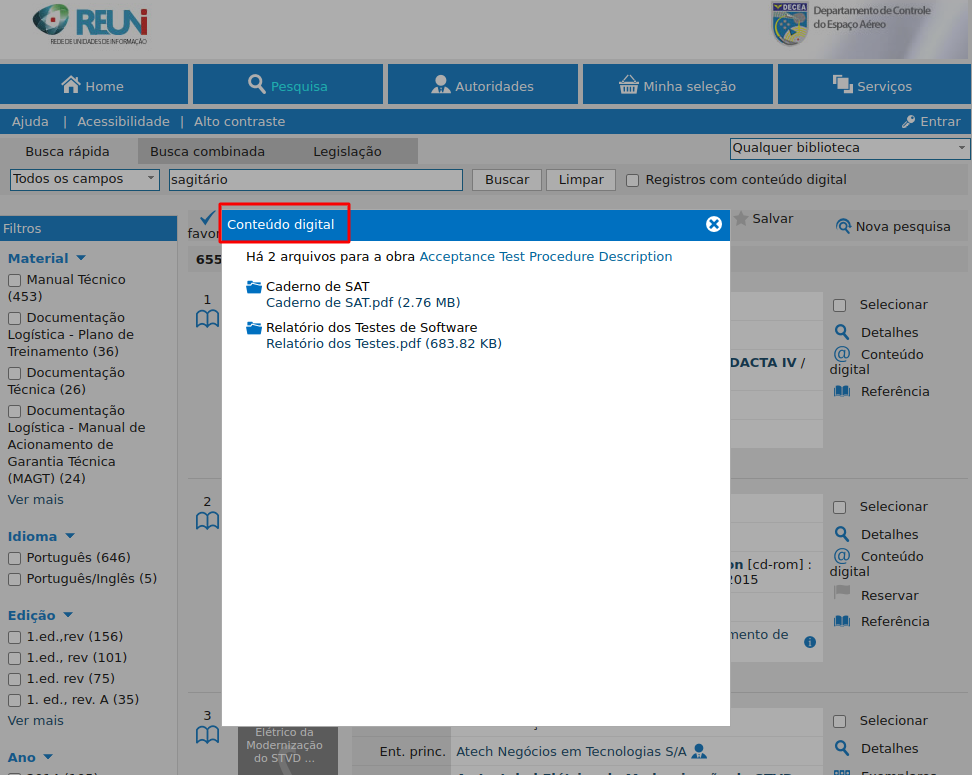Start a Nova pesquisa via its icon
972x775 pixels.
tap(843, 226)
